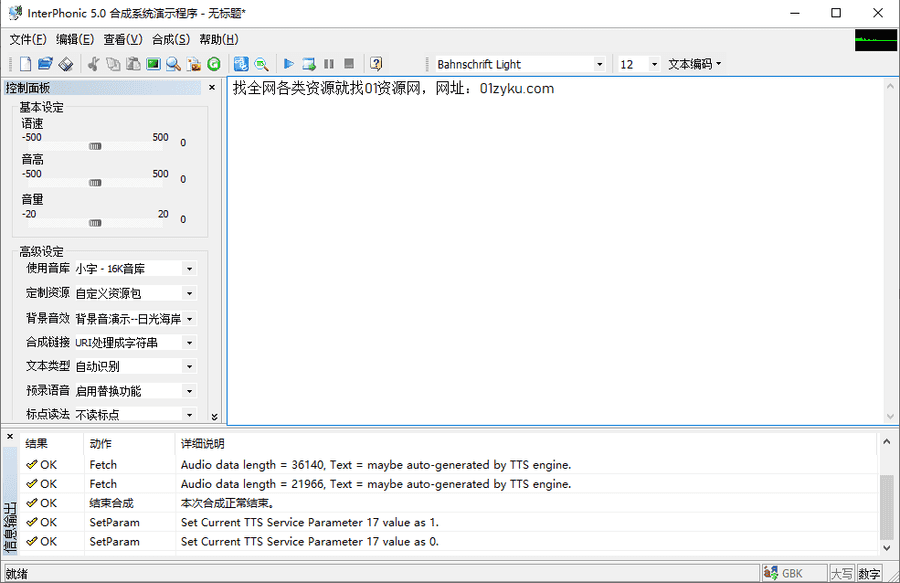Screen dimensions: 900x583
Task: Pause playback with the pause icon
Action: click(x=329, y=64)
